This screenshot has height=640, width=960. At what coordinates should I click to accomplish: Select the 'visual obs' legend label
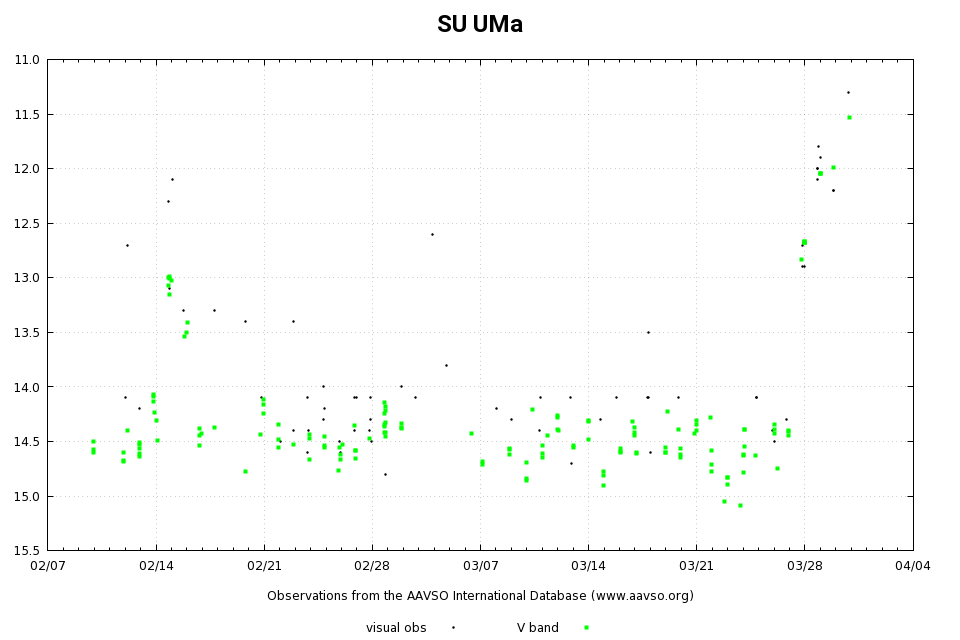[396, 628]
